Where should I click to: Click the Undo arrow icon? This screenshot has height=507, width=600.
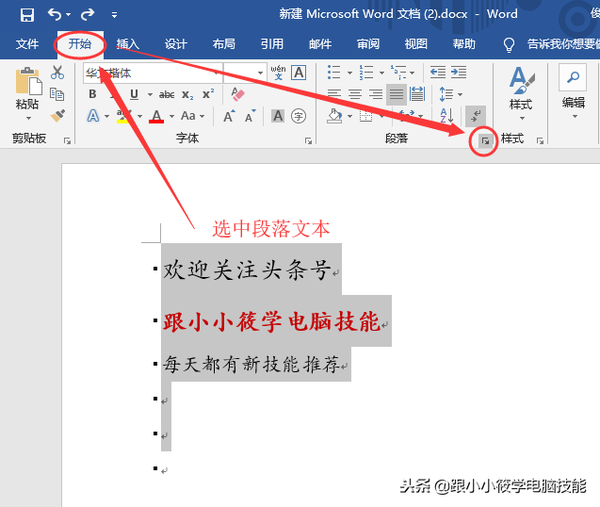(54, 15)
